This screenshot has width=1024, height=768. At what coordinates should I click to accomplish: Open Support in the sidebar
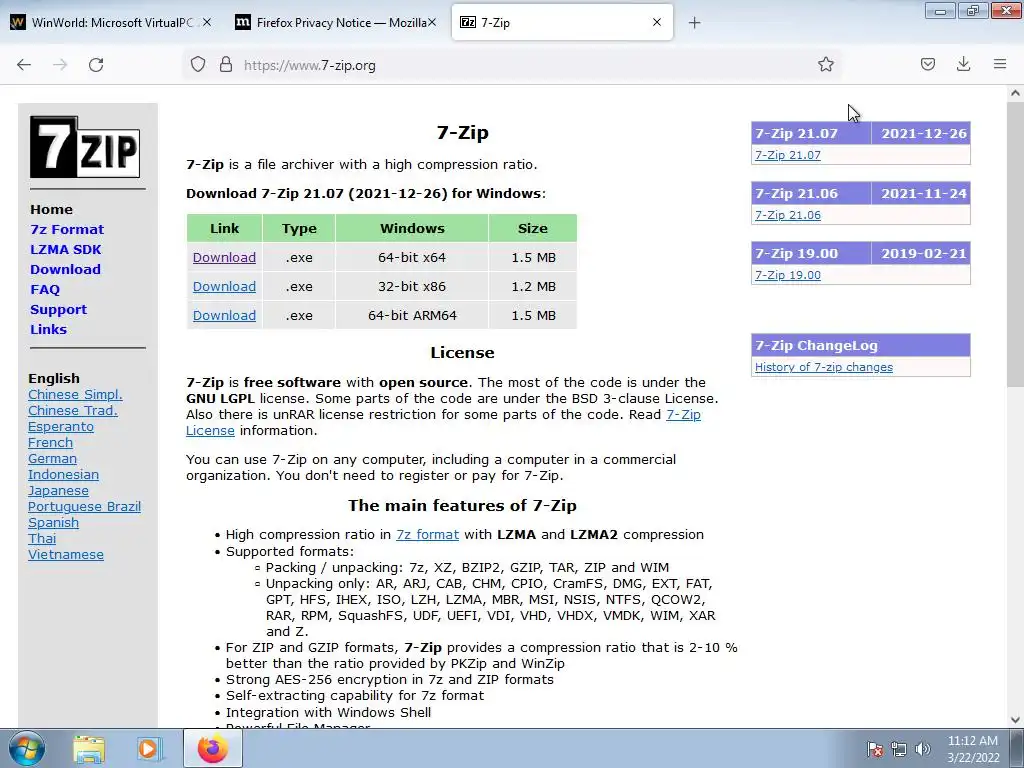tap(58, 310)
